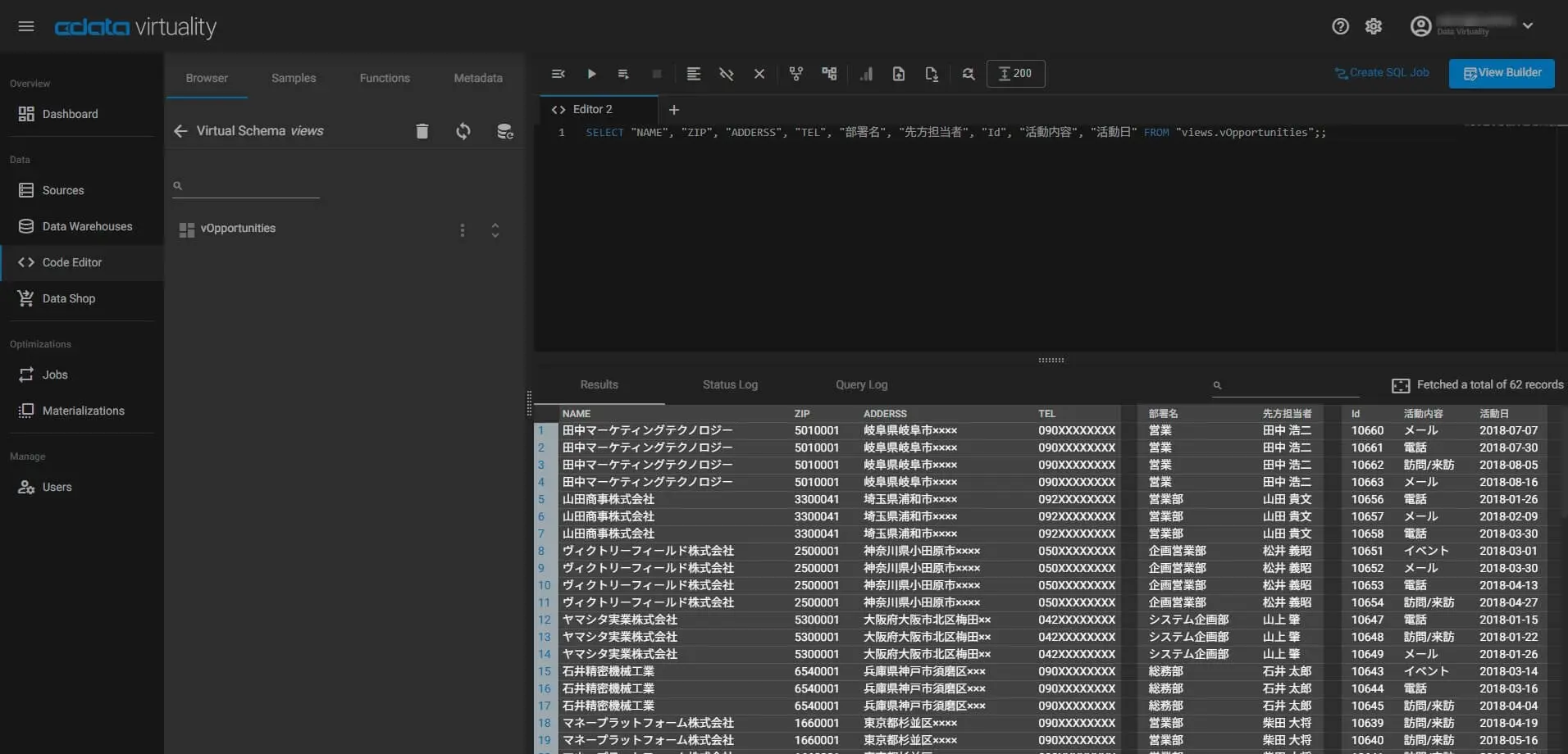
Task: Switch to the Status Log tab
Action: point(730,384)
